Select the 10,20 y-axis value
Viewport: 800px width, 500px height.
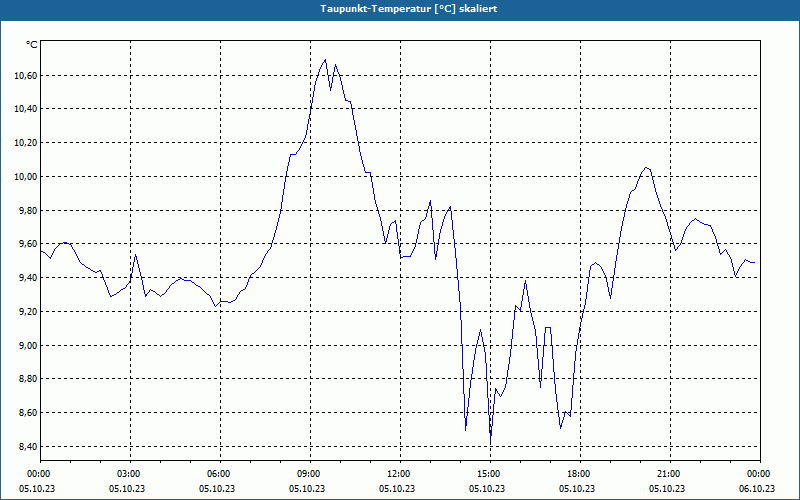(25, 143)
